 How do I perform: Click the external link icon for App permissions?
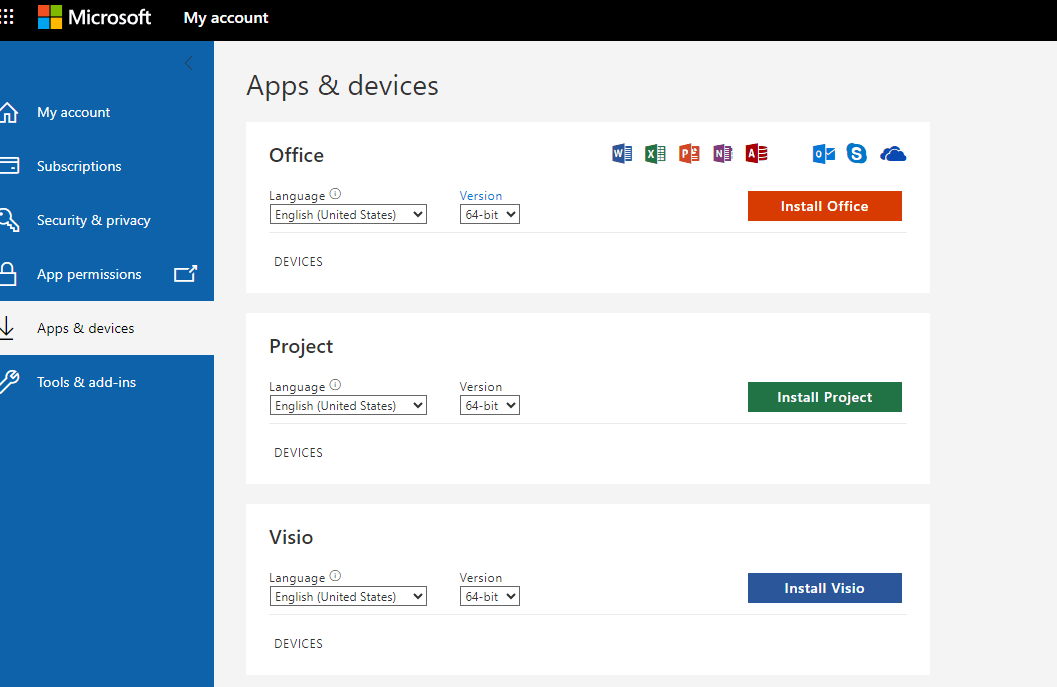point(185,273)
